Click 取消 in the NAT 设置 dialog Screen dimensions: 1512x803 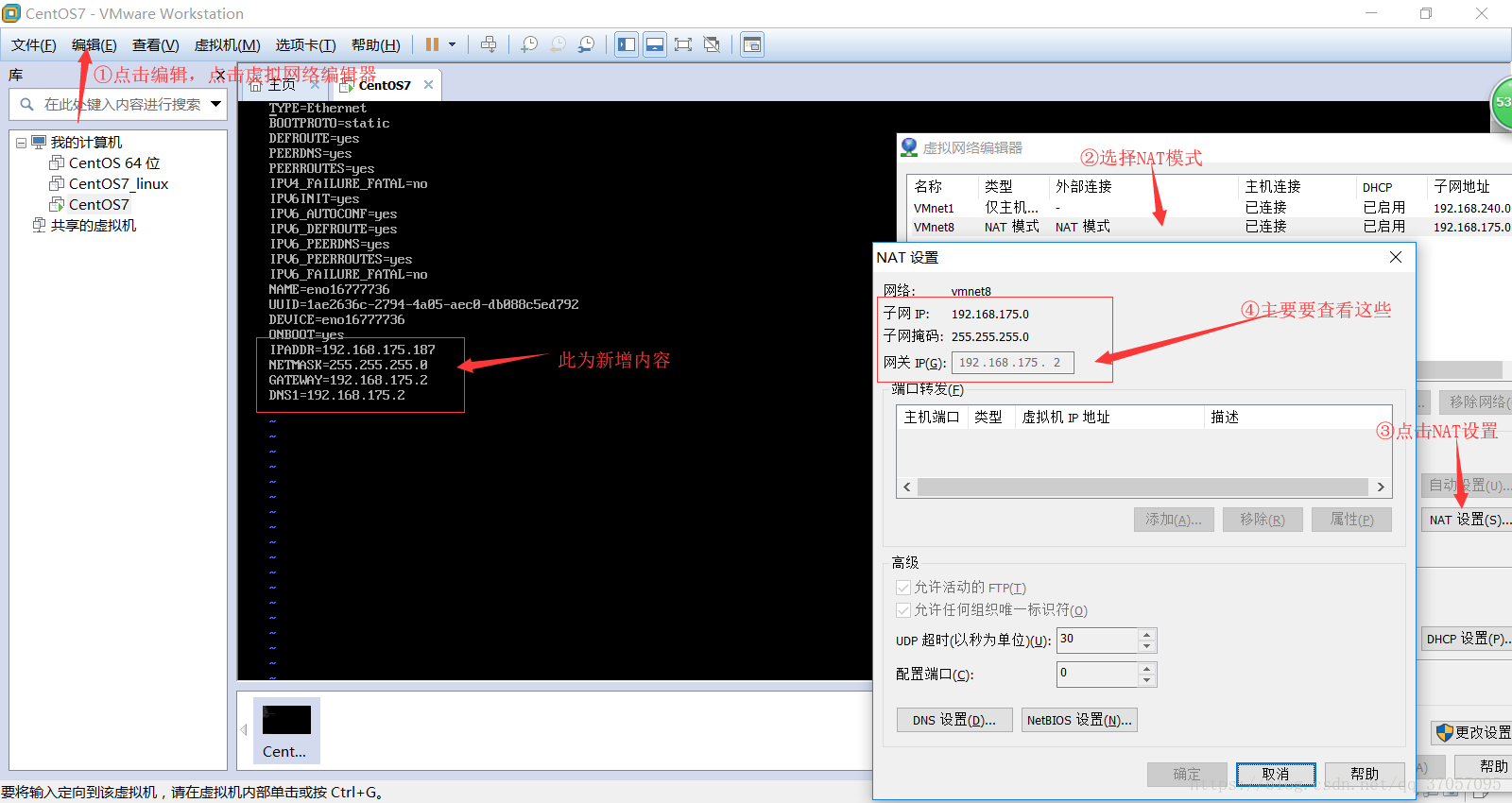(1276, 775)
